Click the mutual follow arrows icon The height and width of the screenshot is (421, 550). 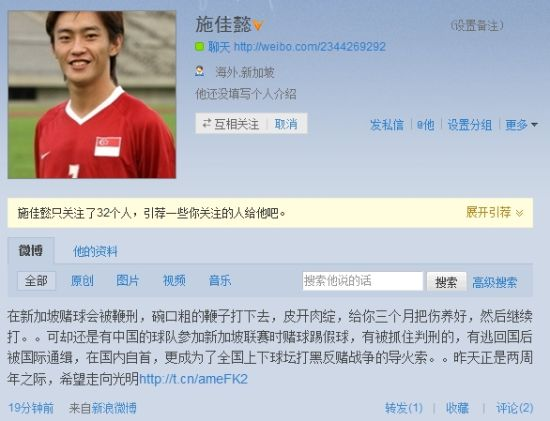point(207,123)
